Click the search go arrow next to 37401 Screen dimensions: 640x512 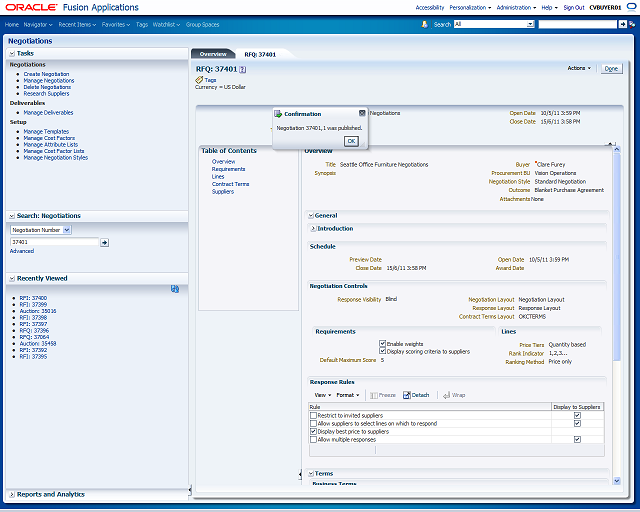pos(104,243)
